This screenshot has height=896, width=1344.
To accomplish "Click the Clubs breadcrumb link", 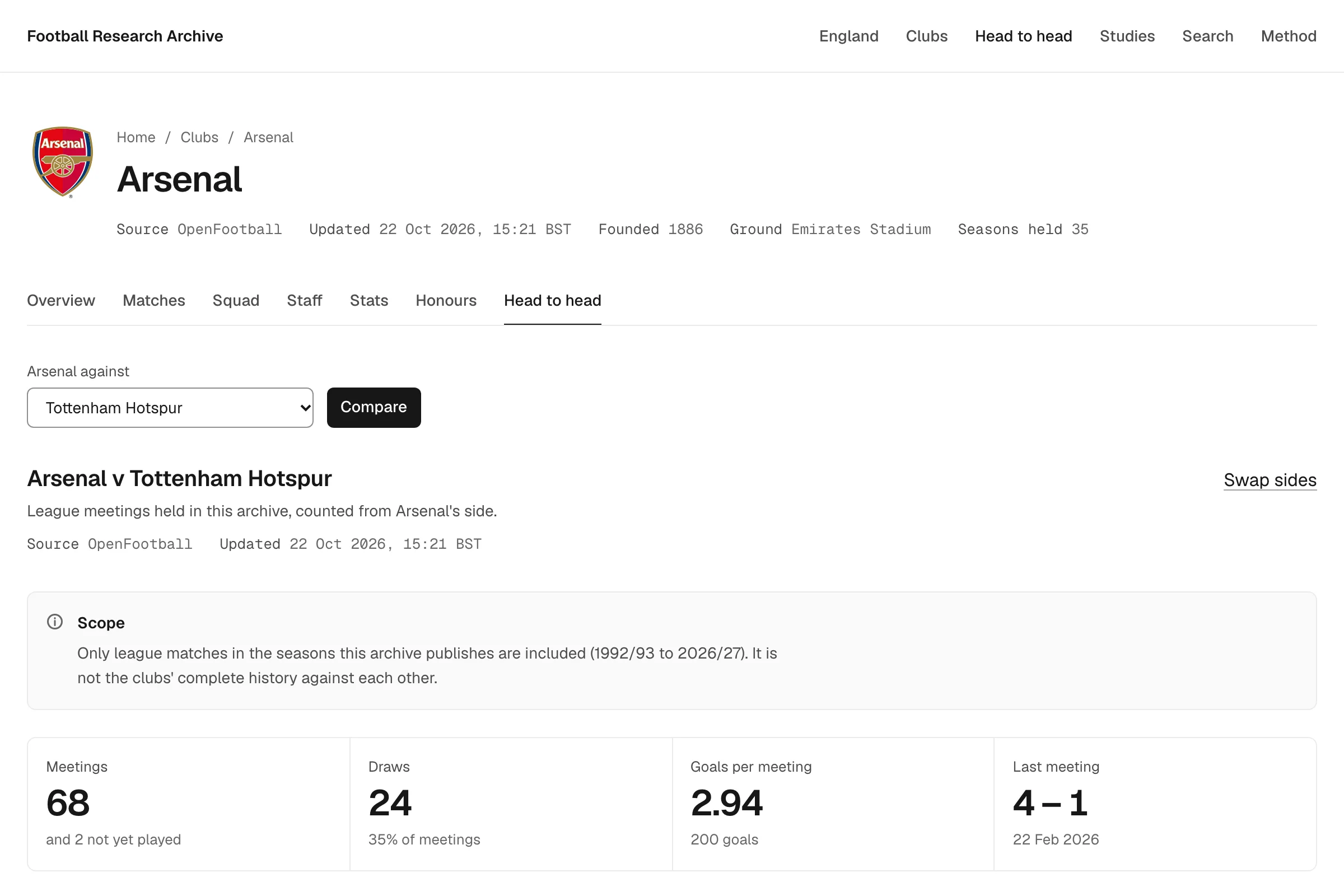I will pos(199,137).
